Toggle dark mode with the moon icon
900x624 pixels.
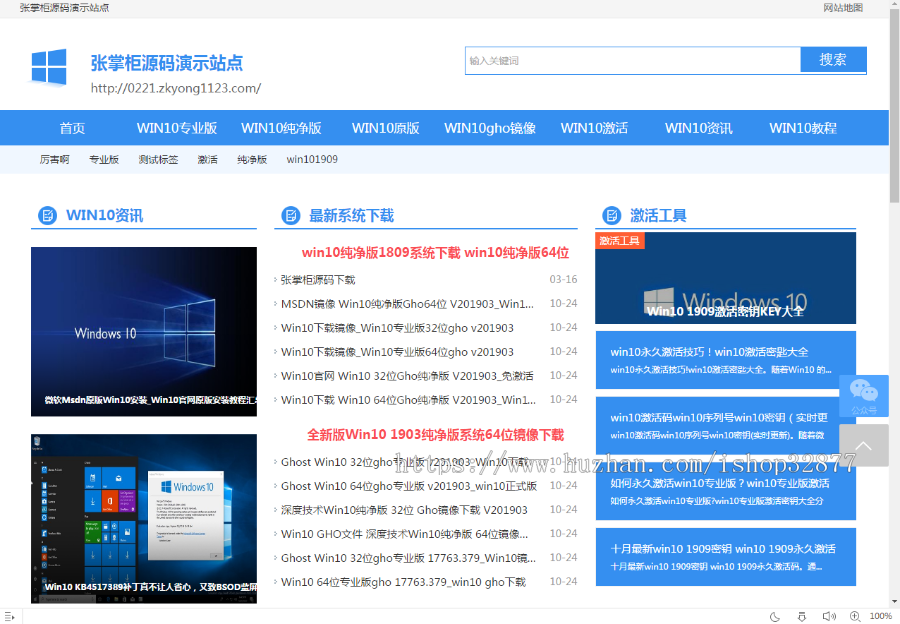(775, 616)
